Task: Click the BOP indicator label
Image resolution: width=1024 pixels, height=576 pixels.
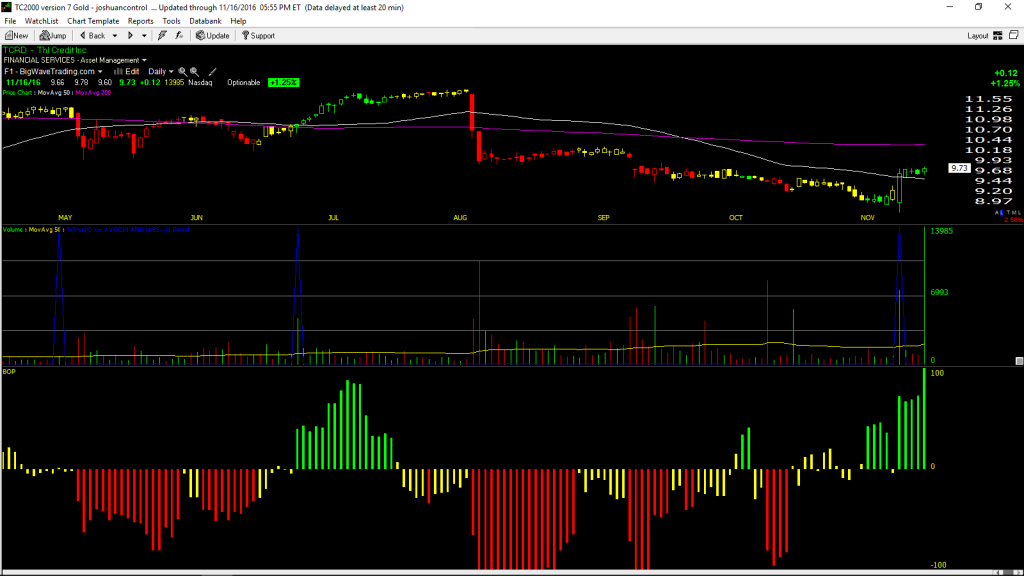Action: tap(9, 372)
